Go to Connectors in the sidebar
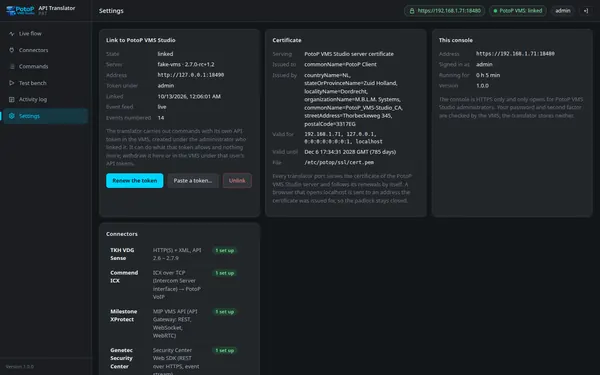The image size is (600, 375). pyautogui.click(x=45, y=50)
